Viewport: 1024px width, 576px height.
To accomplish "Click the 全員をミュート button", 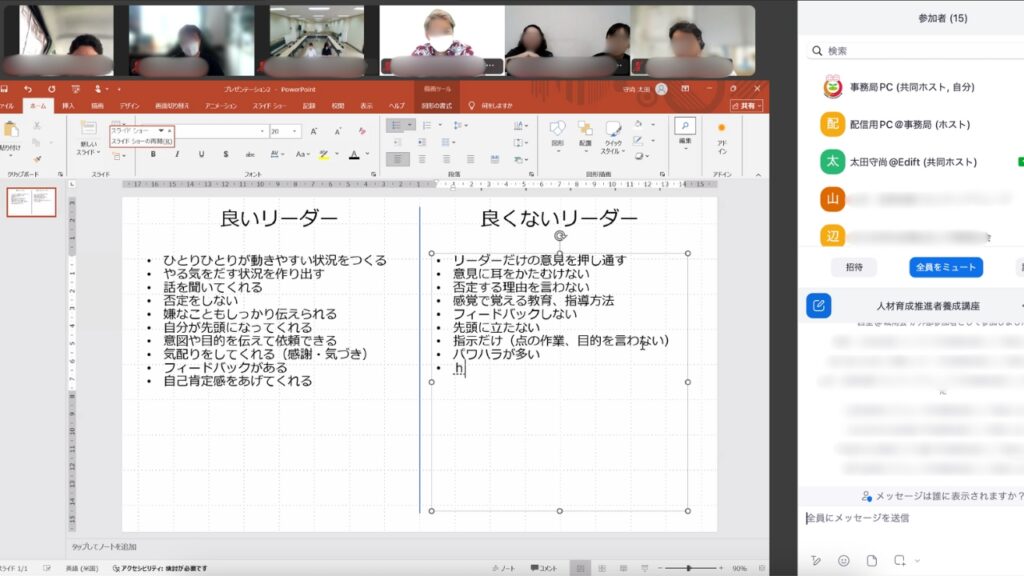I will coord(946,267).
